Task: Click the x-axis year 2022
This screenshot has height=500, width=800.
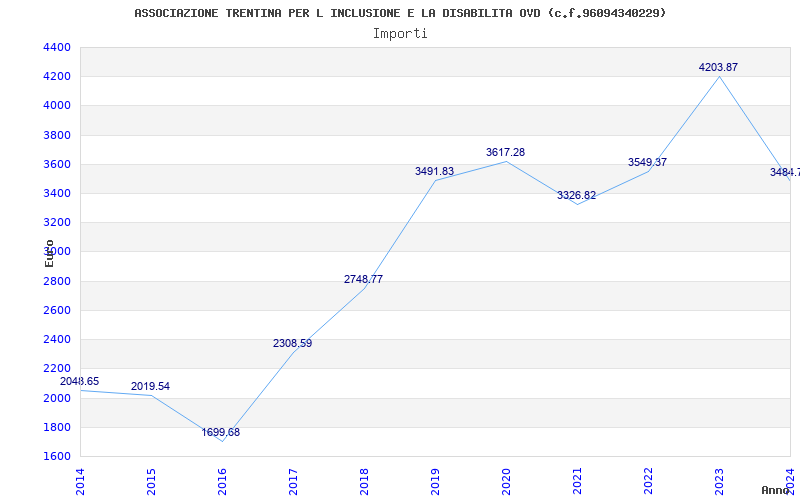Action: pyautogui.click(x=648, y=482)
